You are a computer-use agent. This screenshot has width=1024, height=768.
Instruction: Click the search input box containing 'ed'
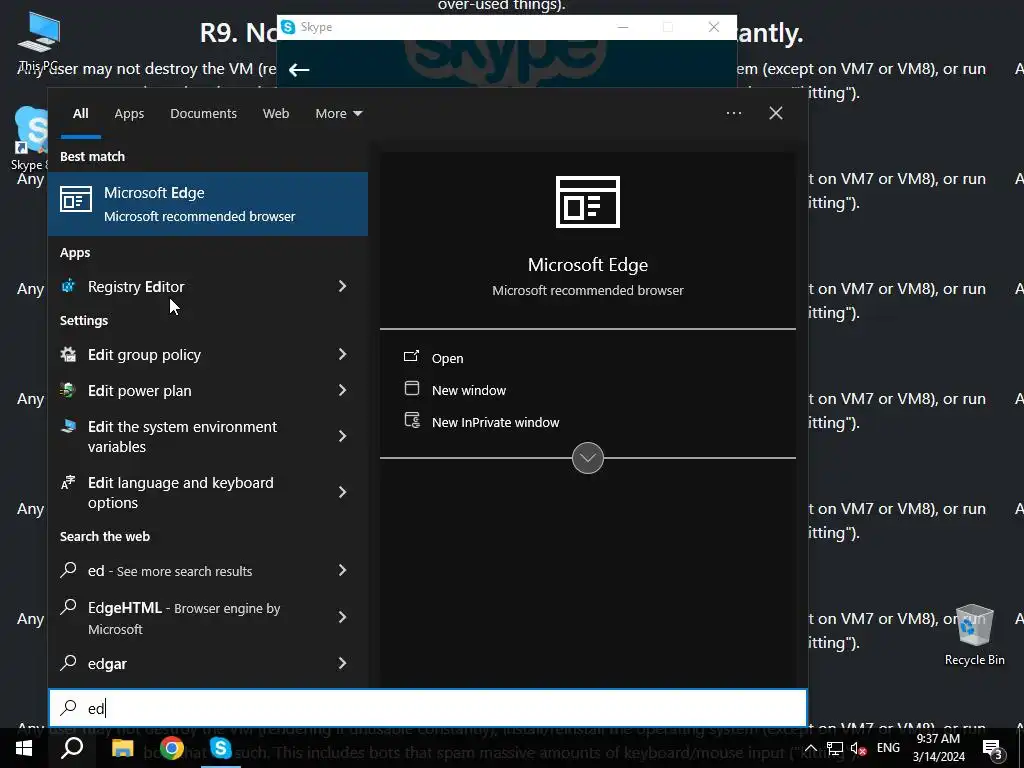[x=428, y=708]
